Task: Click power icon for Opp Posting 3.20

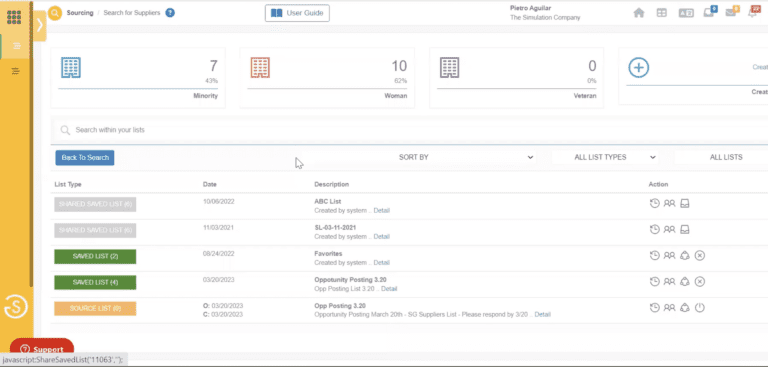Action: click(700, 308)
